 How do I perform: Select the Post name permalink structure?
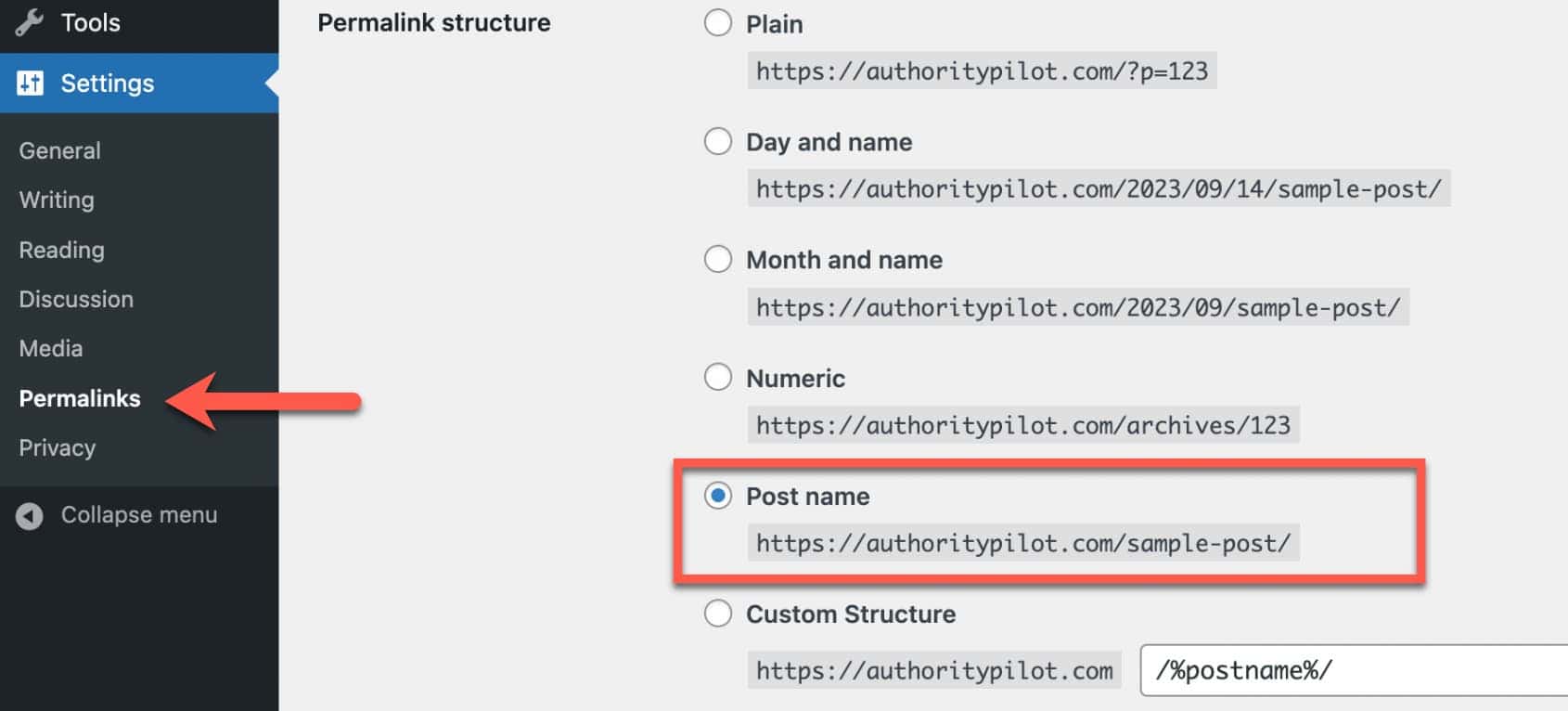(717, 497)
